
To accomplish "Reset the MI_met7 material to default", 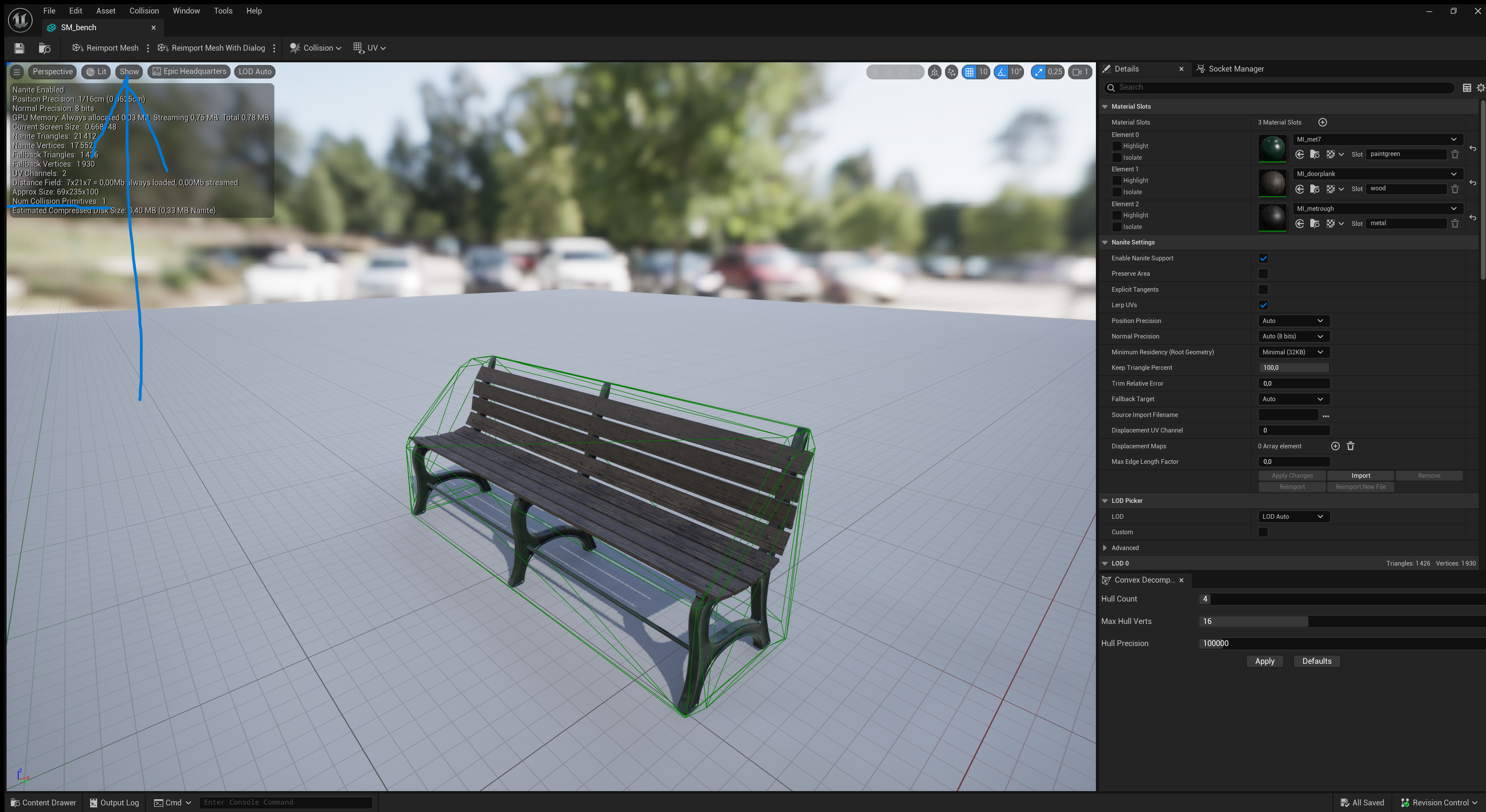I will click(1473, 148).
